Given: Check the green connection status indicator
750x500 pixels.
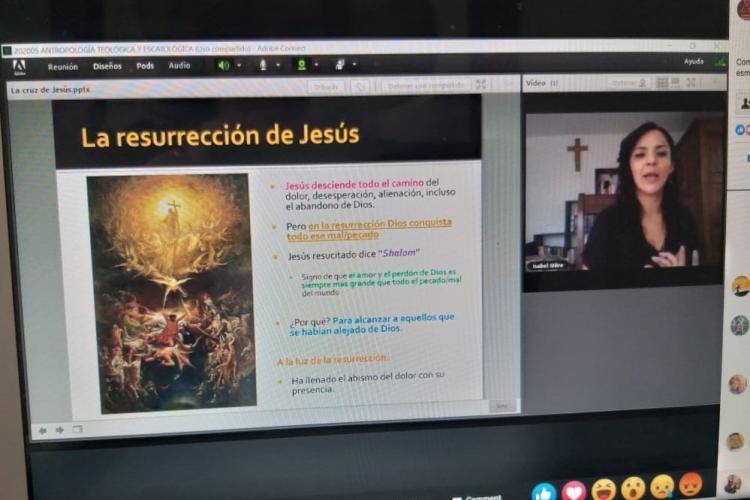Looking at the screenshot, I should tap(720, 61).
